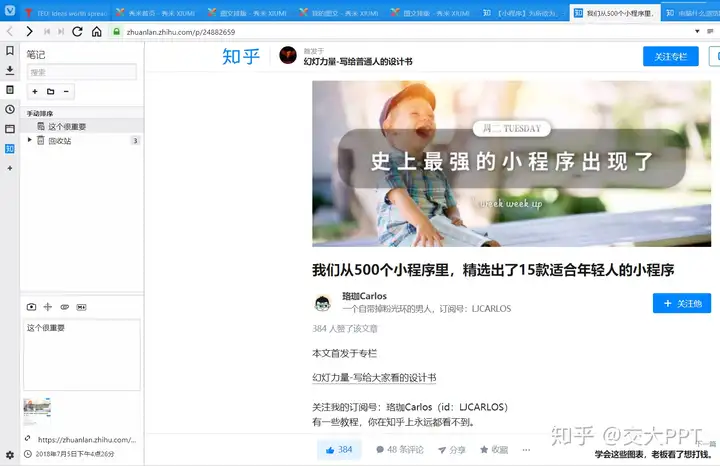Open the address bar history dropdown
The height and width of the screenshot is (466, 720).
tap(697, 31)
